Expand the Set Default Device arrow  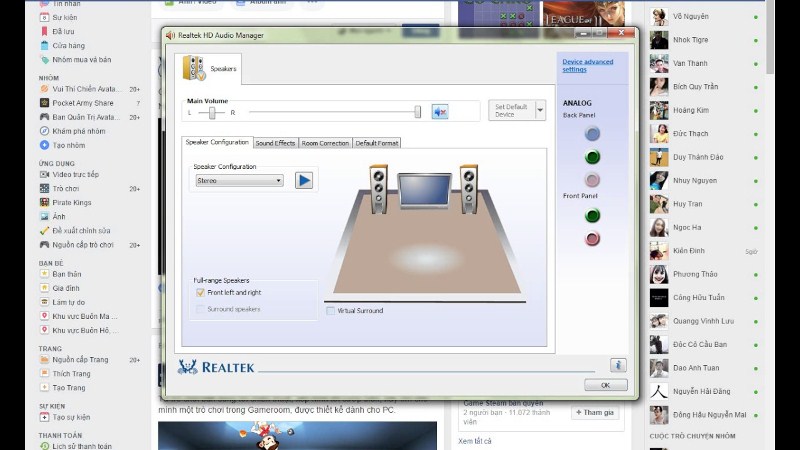click(540, 110)
